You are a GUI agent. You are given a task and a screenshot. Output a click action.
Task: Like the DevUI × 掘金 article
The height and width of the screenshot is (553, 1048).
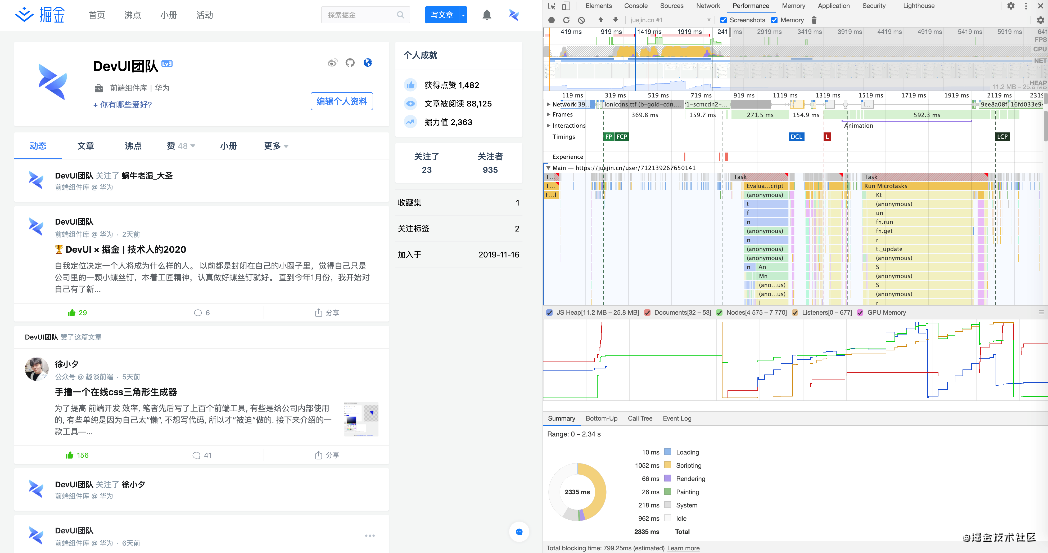(77, 312)
